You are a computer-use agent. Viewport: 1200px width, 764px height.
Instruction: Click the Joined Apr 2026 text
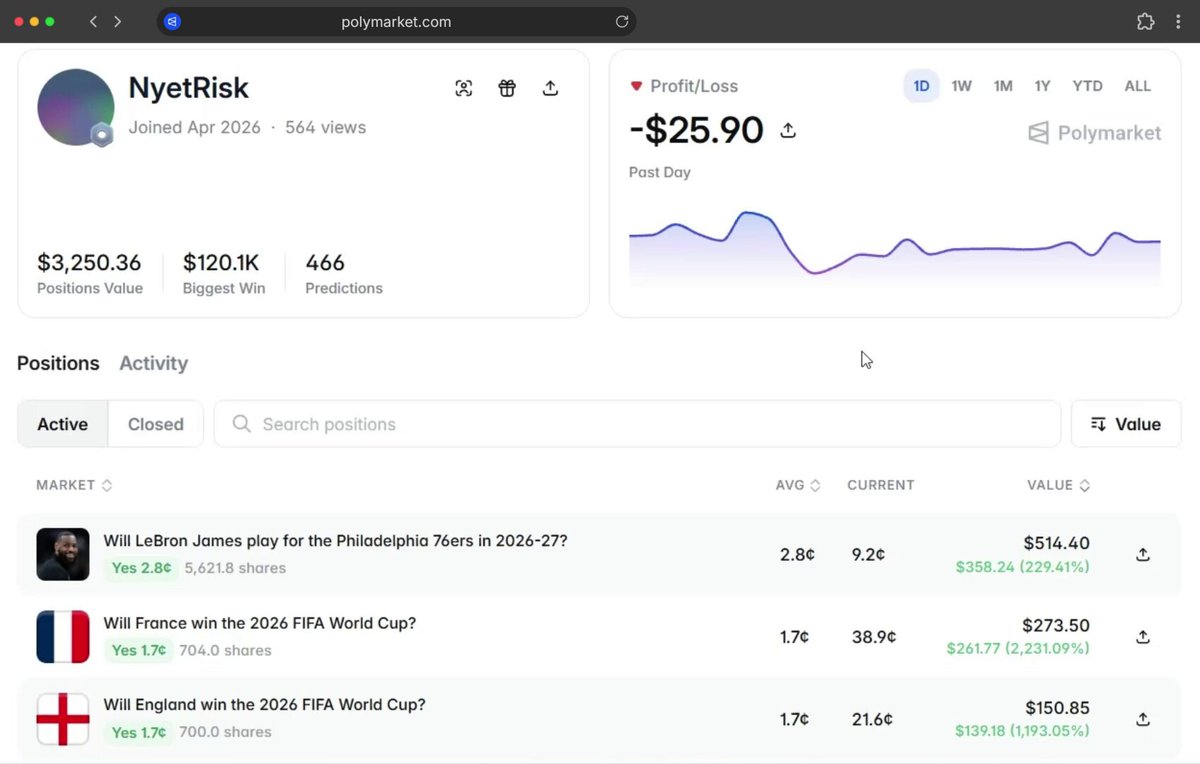(194, 128)
